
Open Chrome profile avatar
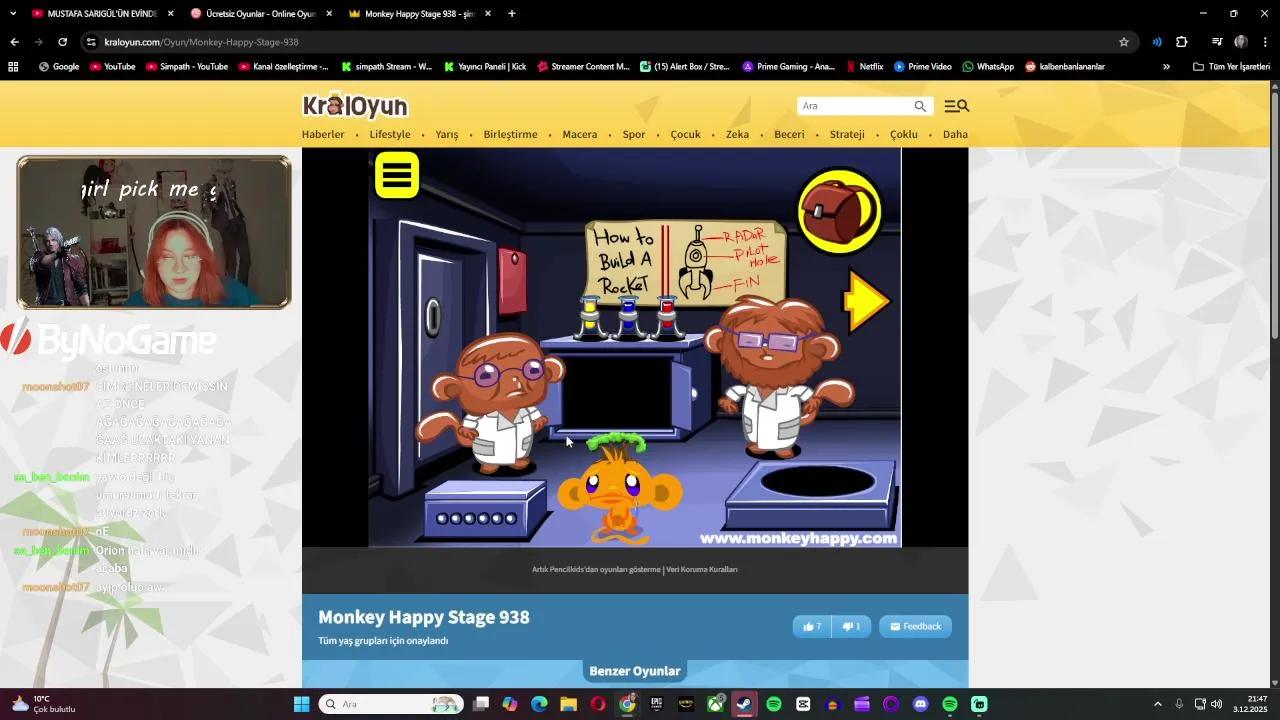1241,42
